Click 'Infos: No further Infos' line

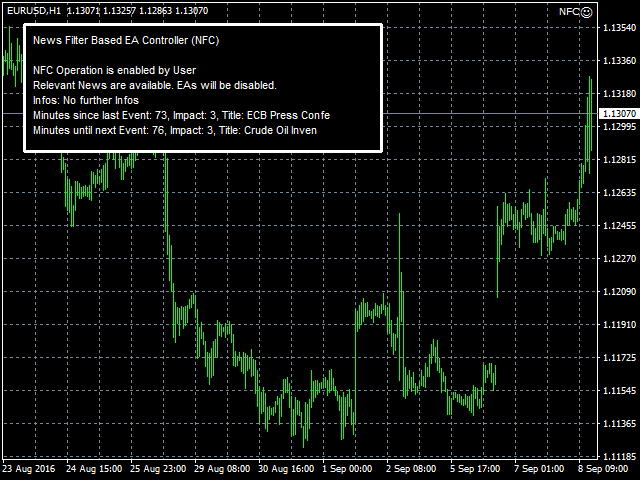tap(86, 100)
